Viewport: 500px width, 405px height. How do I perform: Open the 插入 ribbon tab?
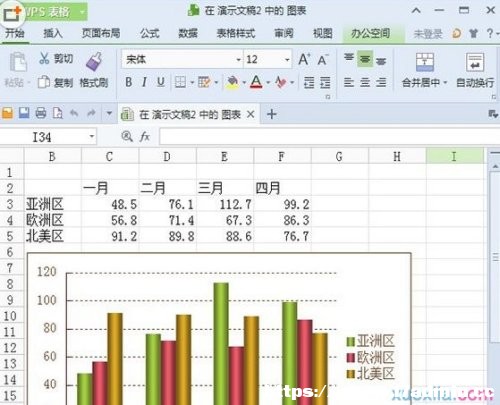tap(53, 33)
